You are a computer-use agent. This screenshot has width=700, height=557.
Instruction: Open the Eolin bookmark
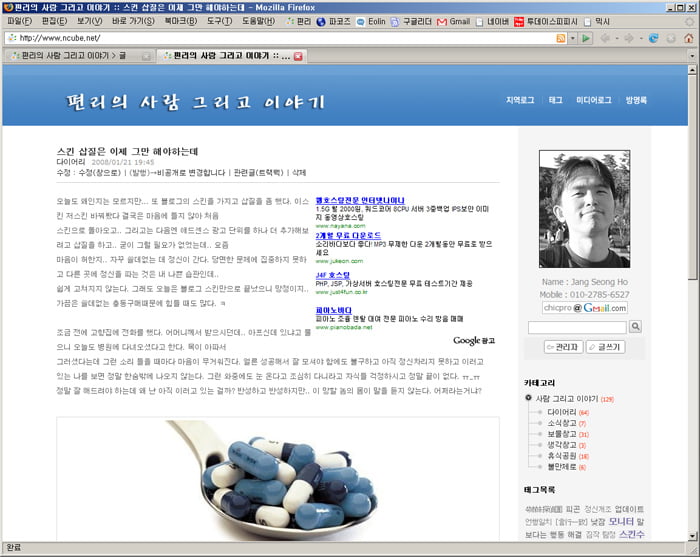coord(370,20)
